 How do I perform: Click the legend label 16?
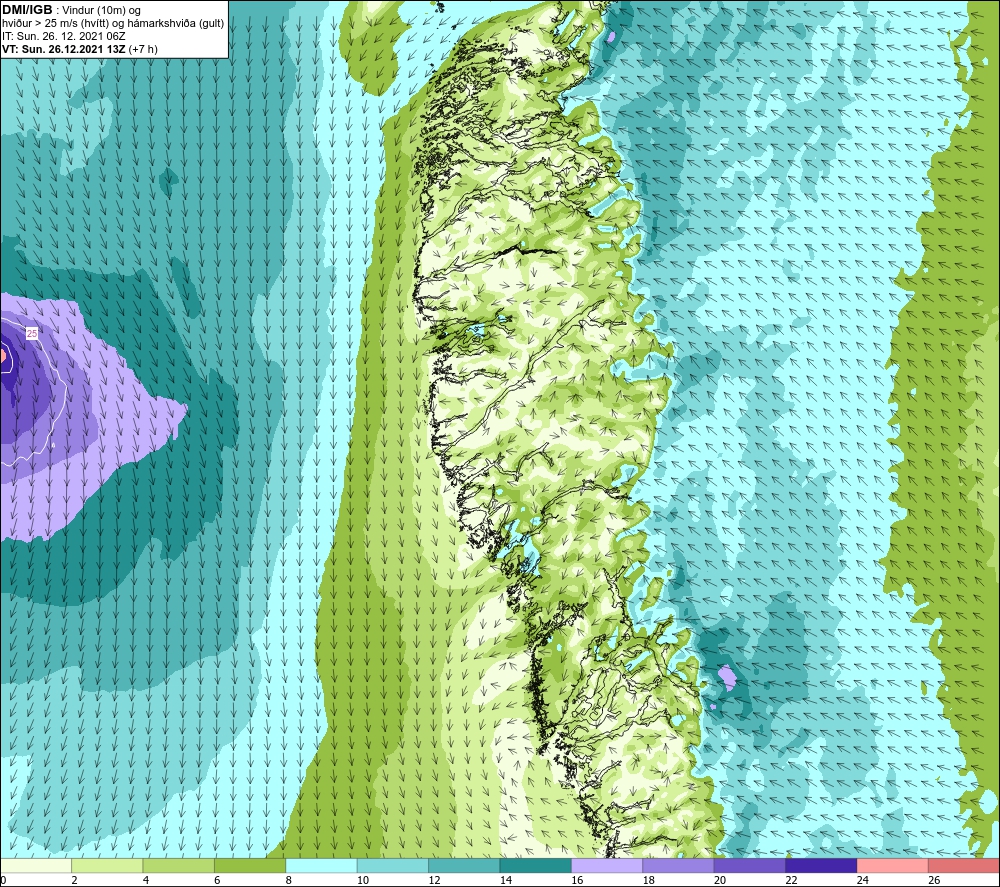pos(577,880)
